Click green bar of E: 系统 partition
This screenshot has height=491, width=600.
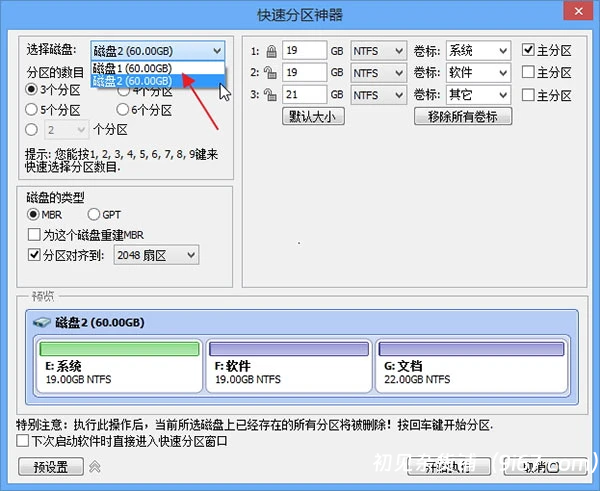119,349
